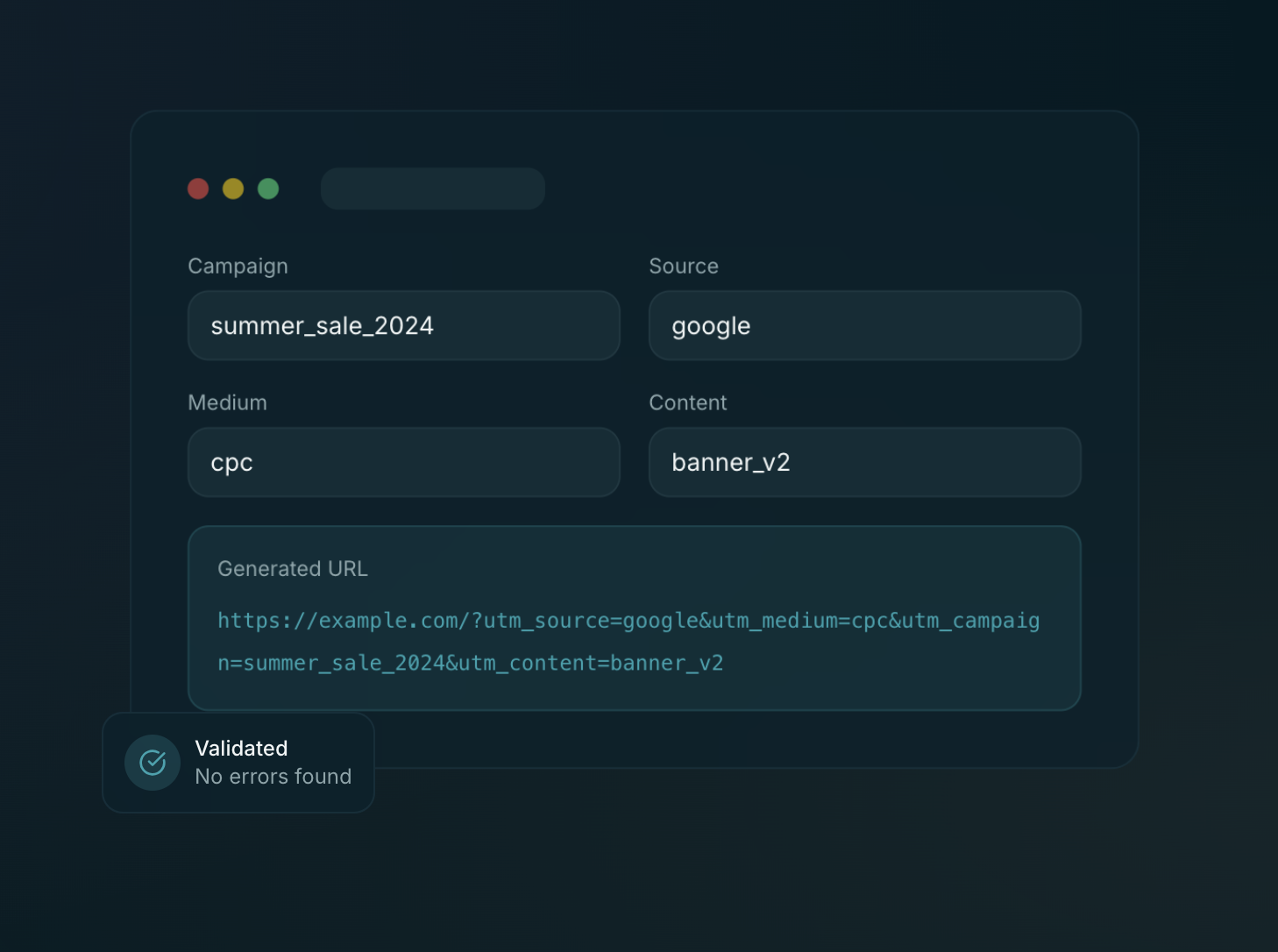1278x952 pixels.
Task: Click the generated example.com UTM URL
Action: [x=628, y=642]
